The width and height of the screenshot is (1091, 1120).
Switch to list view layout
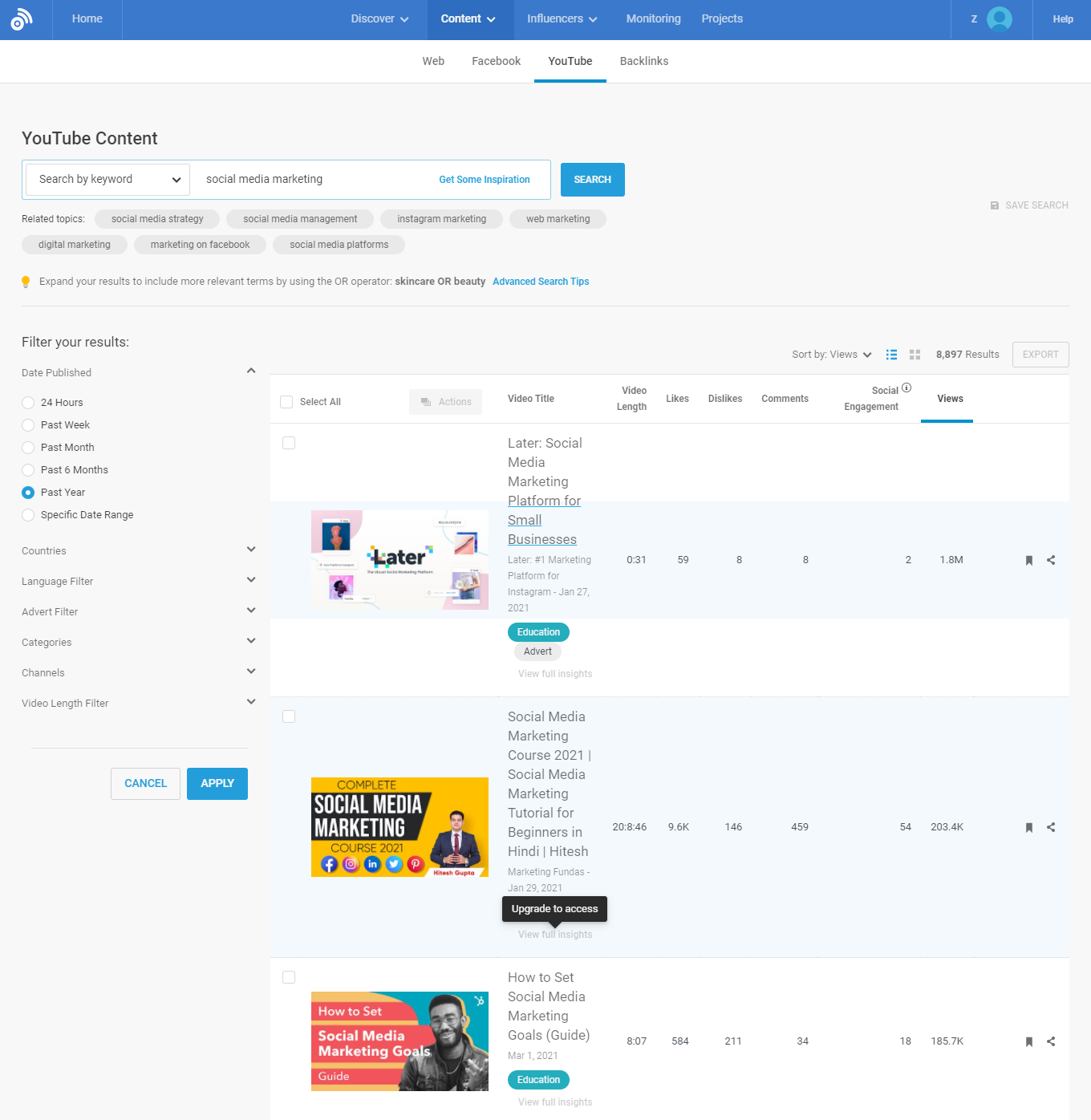pos(891,354)
